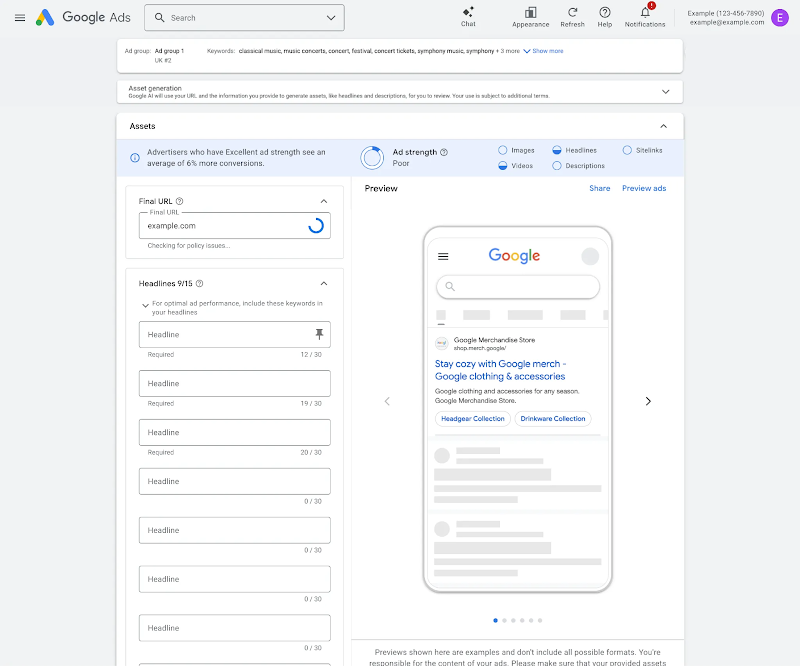The width and height of the screenshot is (800, 667).
Task: Open the Search campaigns dropdown
Action: click(x=332, y=17)
